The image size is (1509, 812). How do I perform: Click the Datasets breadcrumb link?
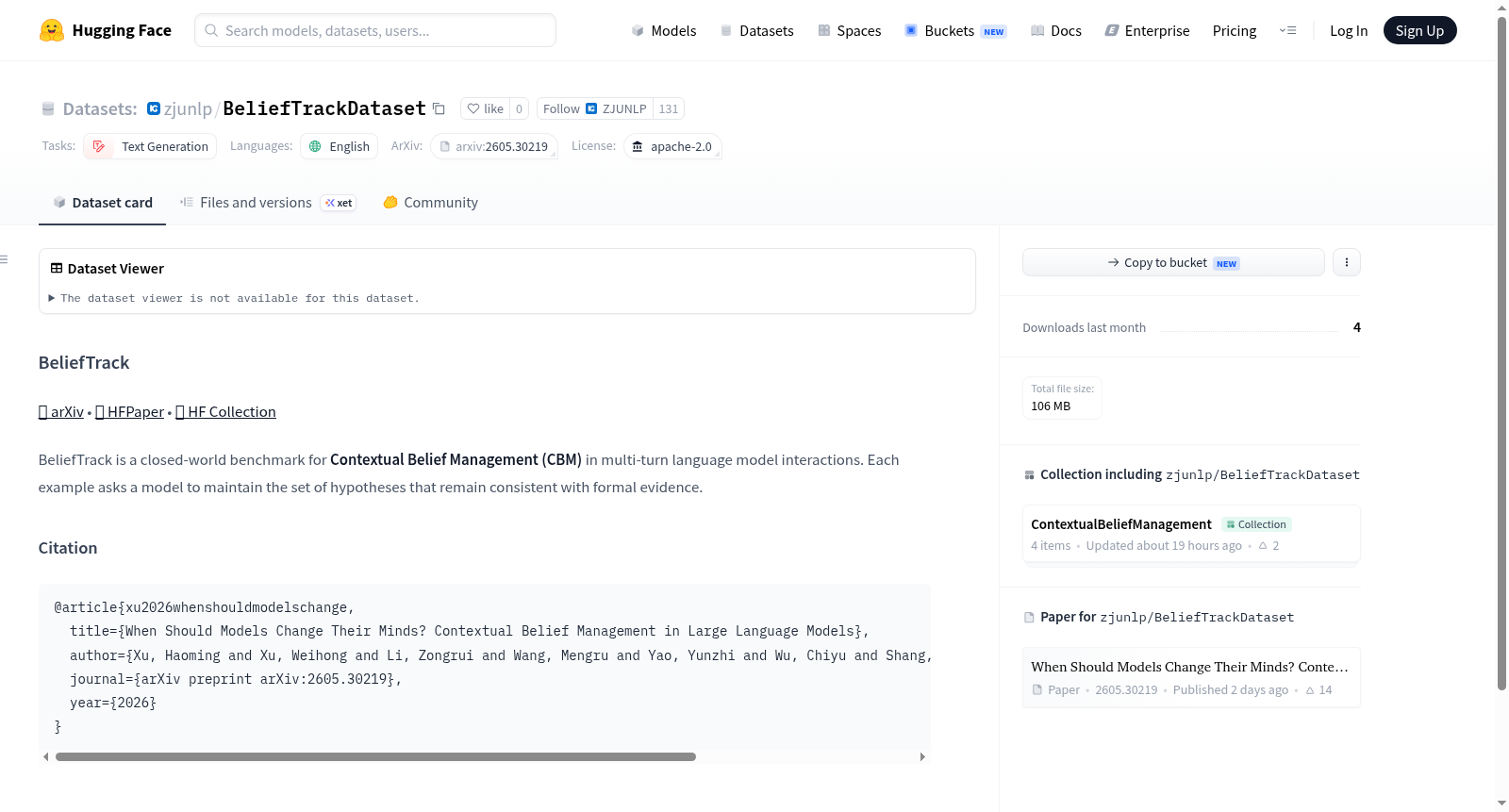point(100,108)
